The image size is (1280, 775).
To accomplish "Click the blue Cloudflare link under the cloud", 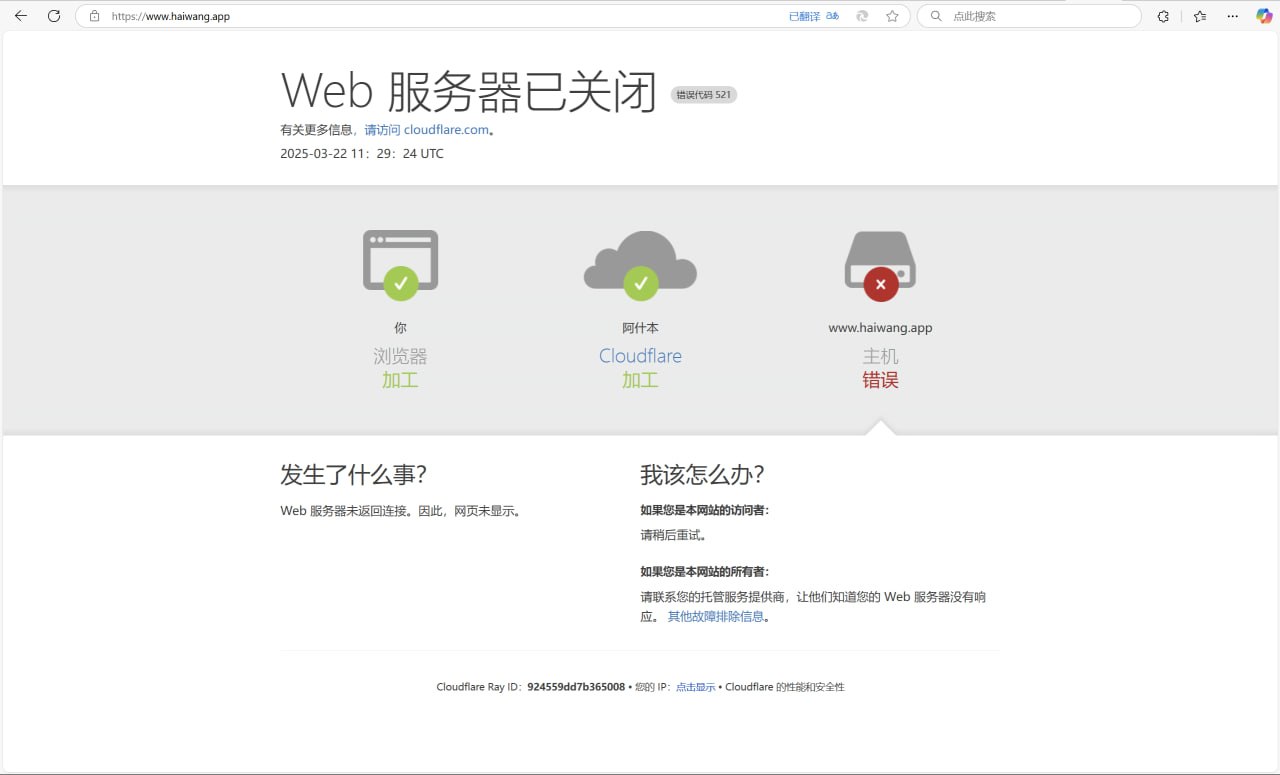I will 640,356.
